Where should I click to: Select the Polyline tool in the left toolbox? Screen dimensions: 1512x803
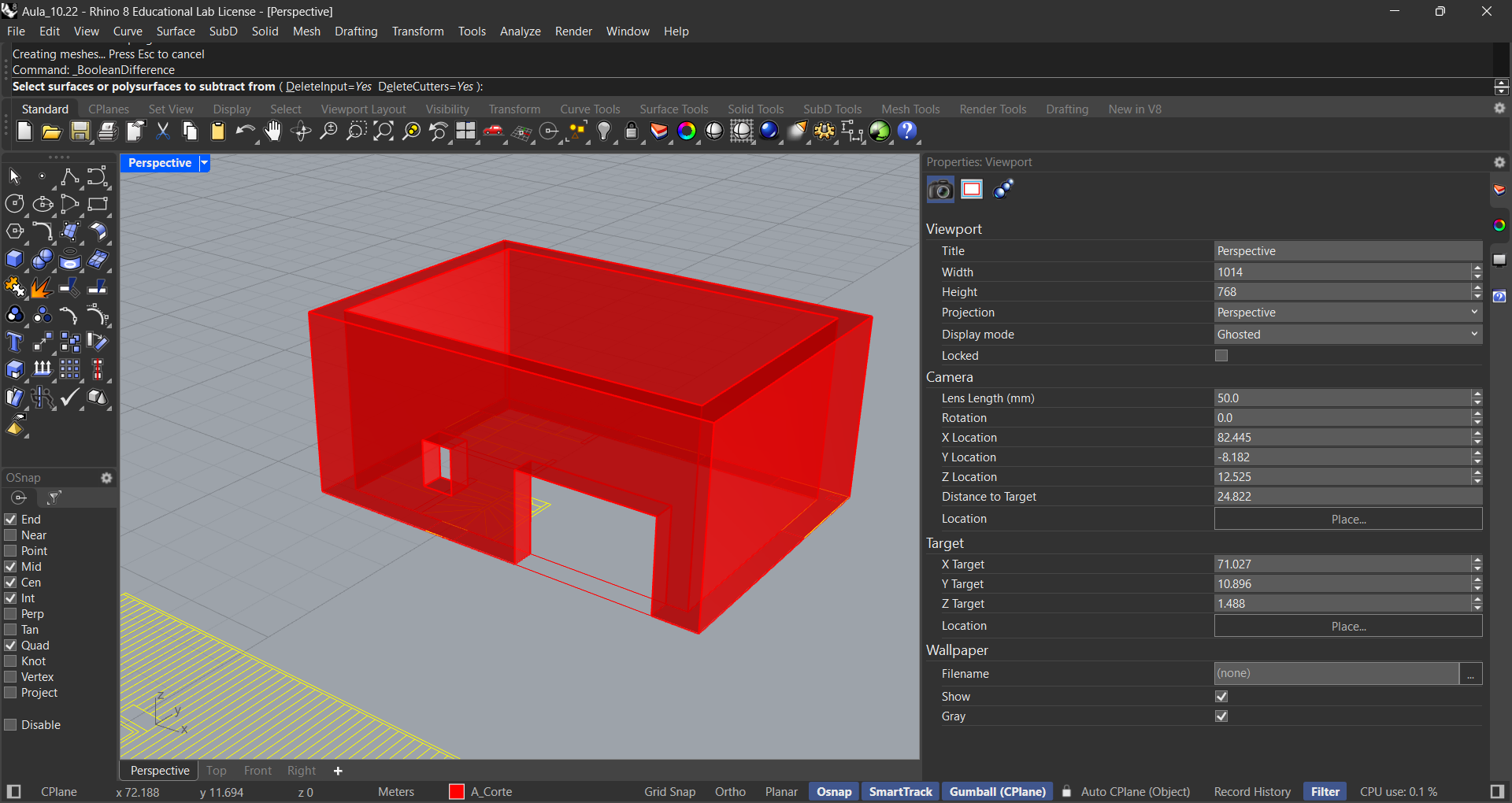(x=69, y=177)
